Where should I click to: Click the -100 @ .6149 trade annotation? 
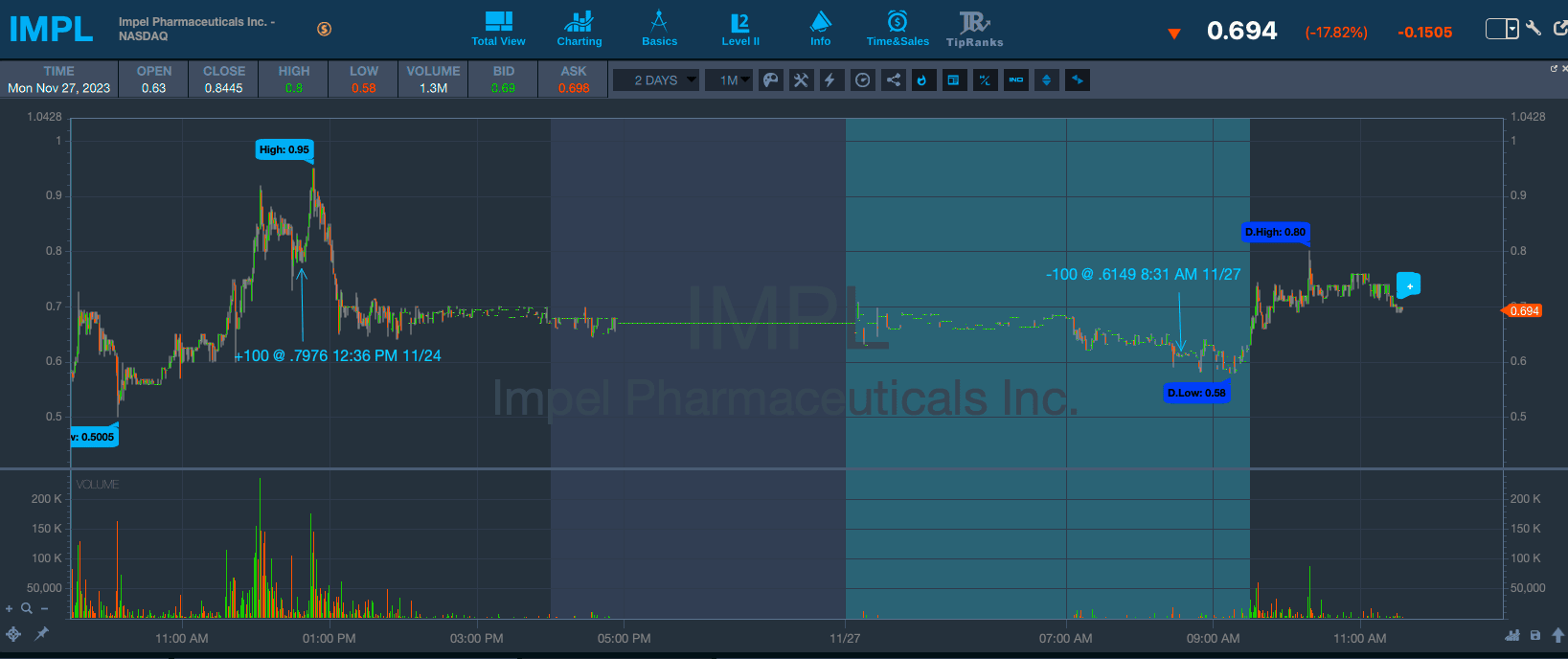point(1143,274)
